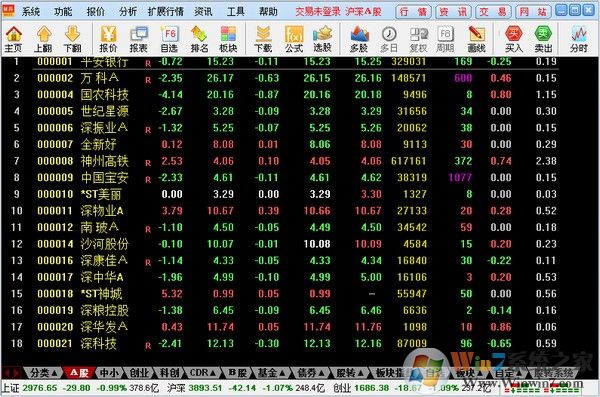This screenshot has width=600, height=397.
Task: Select the 多股 multi-stock view icon
Action: (359, 39)
